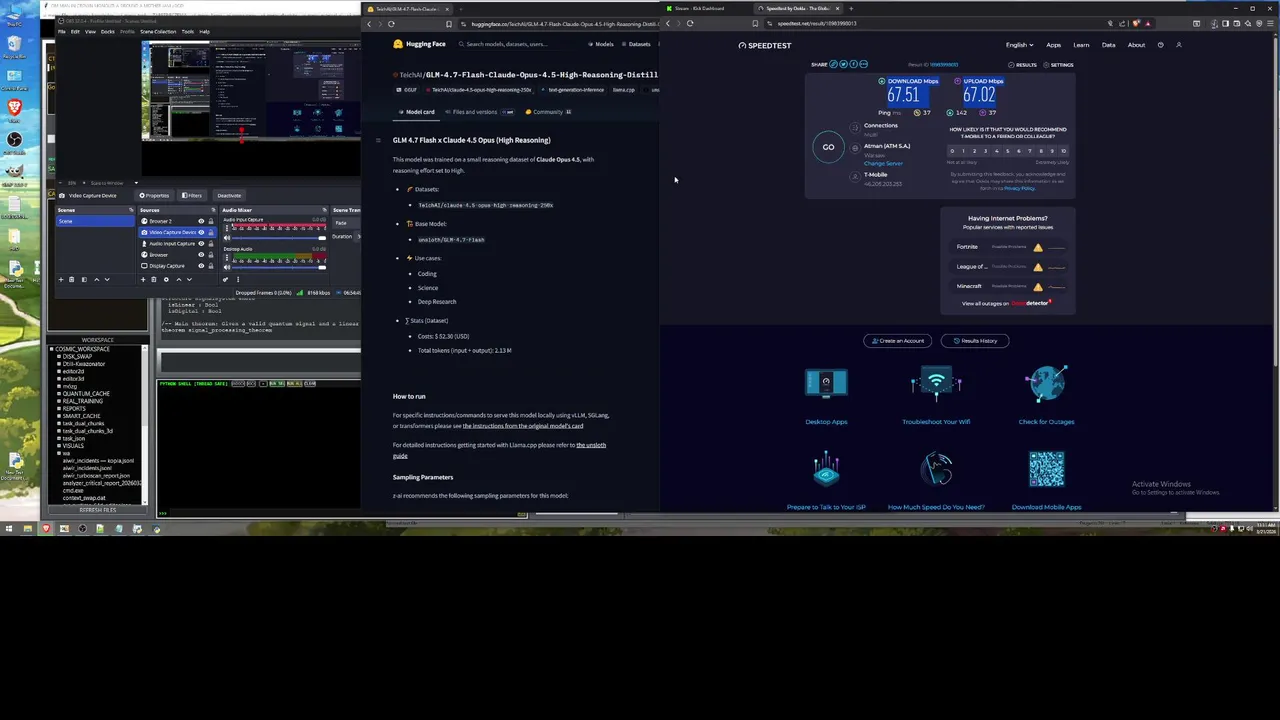Open the OBS File menu
This screenshot has width=1280, height=720.
pyautogui.click(x=61, y=31)
